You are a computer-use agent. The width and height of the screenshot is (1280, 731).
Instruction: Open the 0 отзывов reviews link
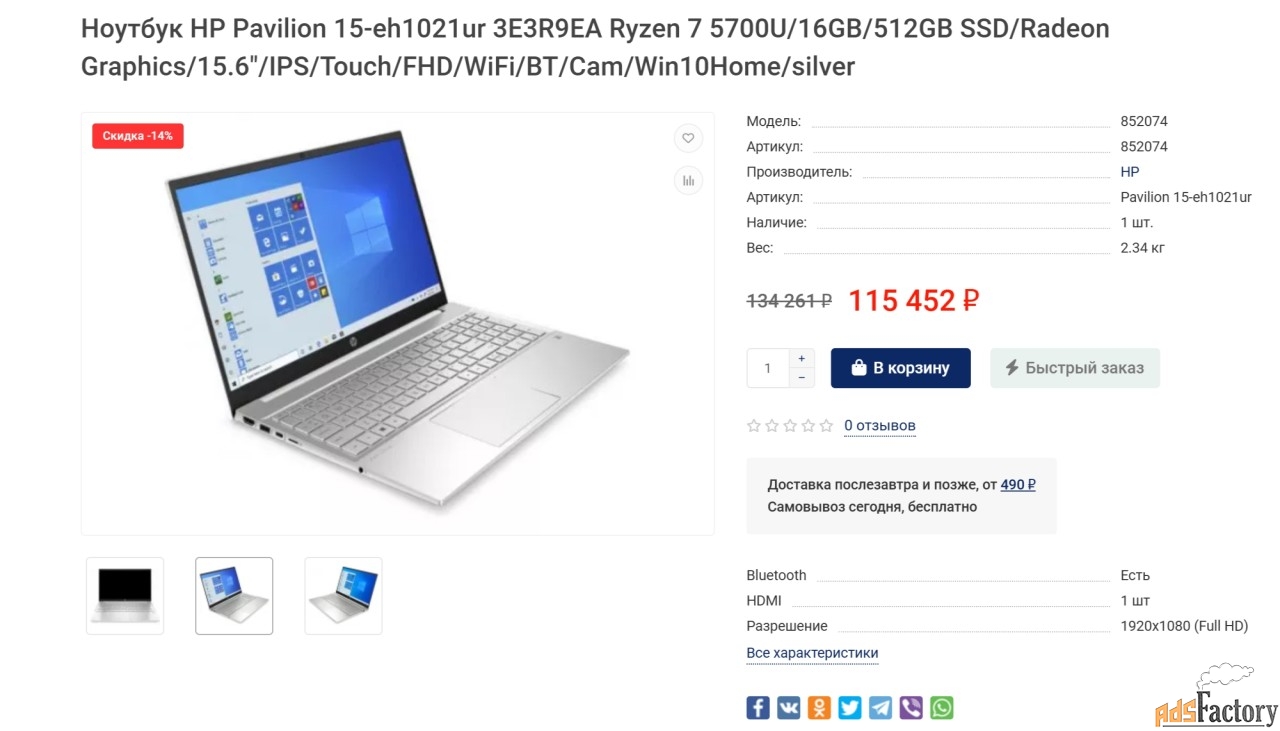tap(880, 426)
